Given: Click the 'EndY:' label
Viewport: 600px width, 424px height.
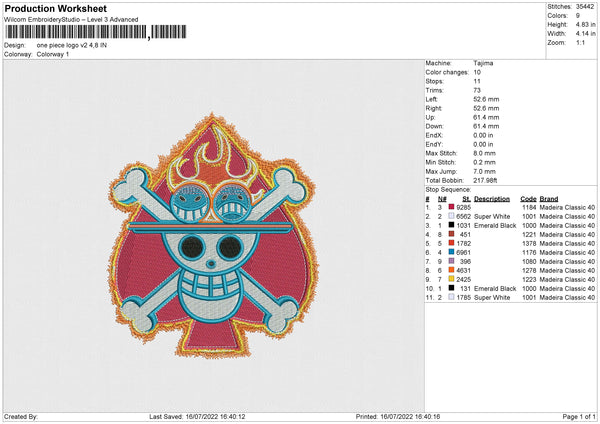Looking at the screenshot, I should [434, 144].
